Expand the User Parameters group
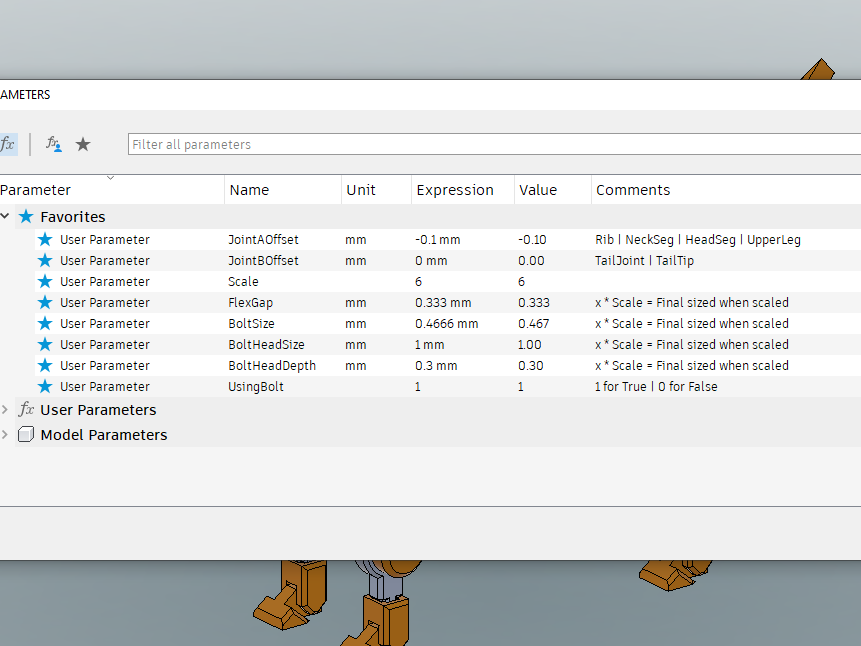This screenshot has height=646, width=861. [x=5, y=410]
